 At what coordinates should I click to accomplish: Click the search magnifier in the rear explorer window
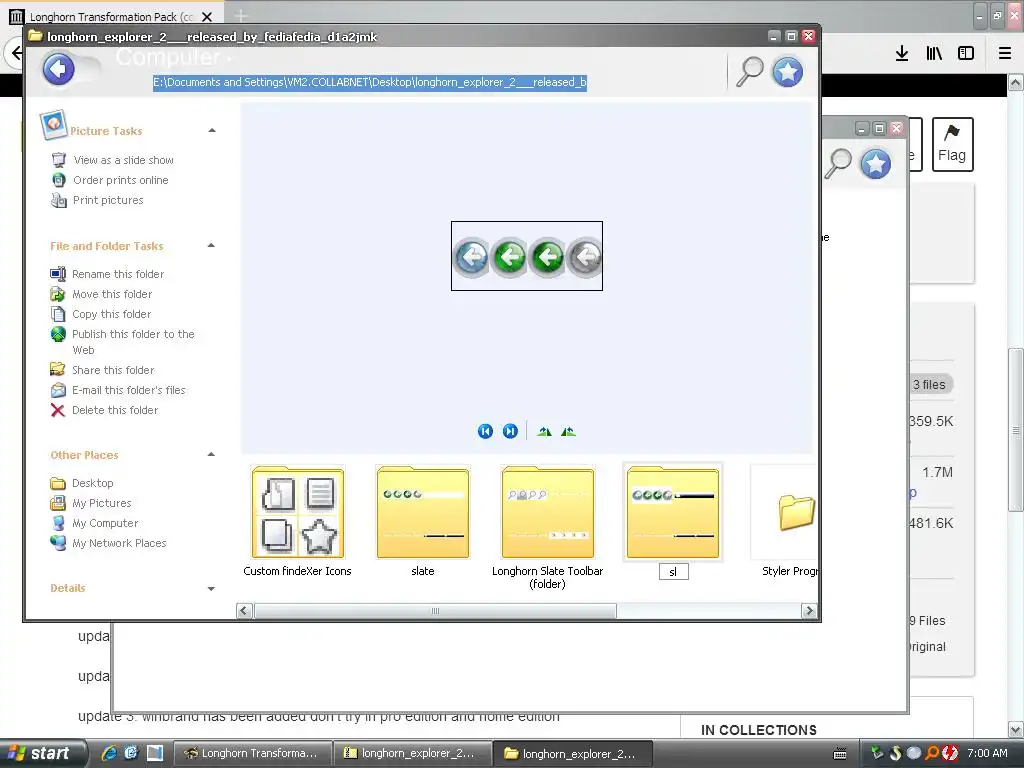point(838,163)
